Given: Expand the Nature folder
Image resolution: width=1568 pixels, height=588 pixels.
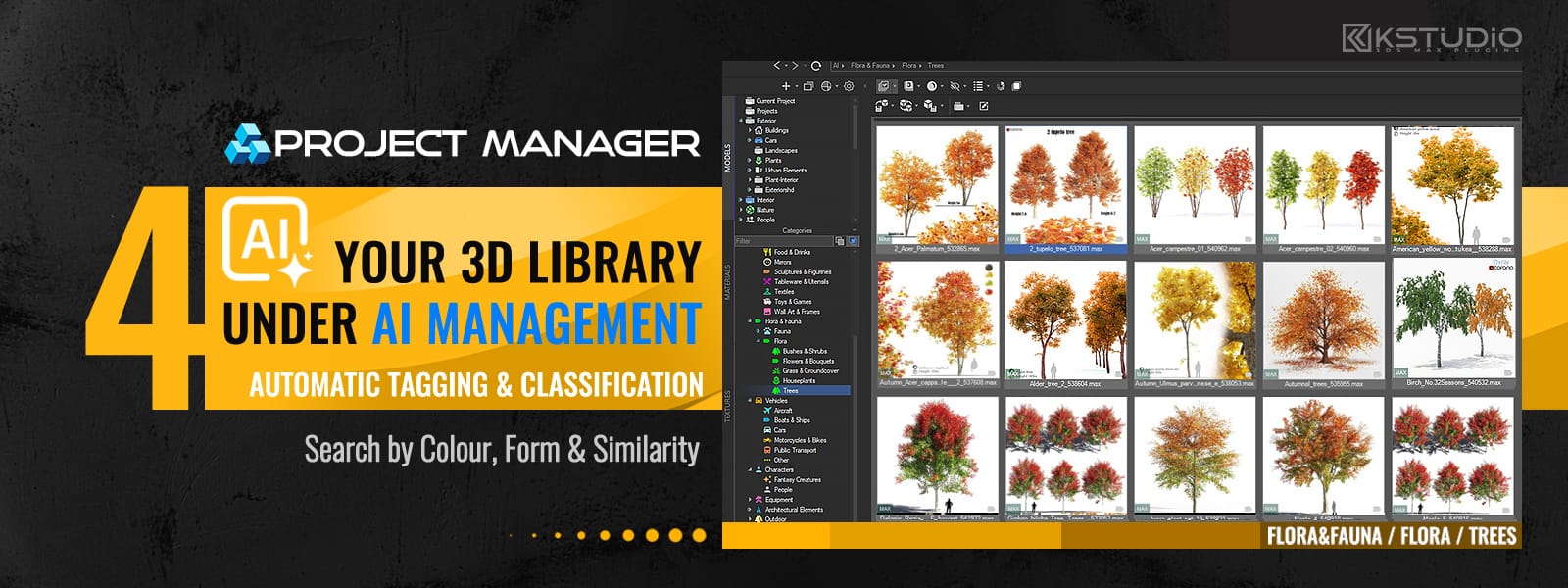Looking at the screenshot, I should click(x=741, y=210).
